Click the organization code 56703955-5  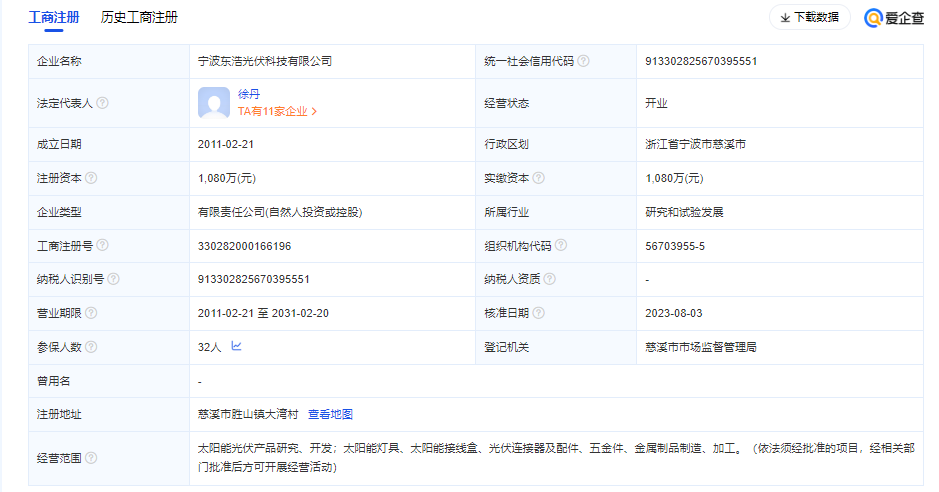(x=675, y=246)
